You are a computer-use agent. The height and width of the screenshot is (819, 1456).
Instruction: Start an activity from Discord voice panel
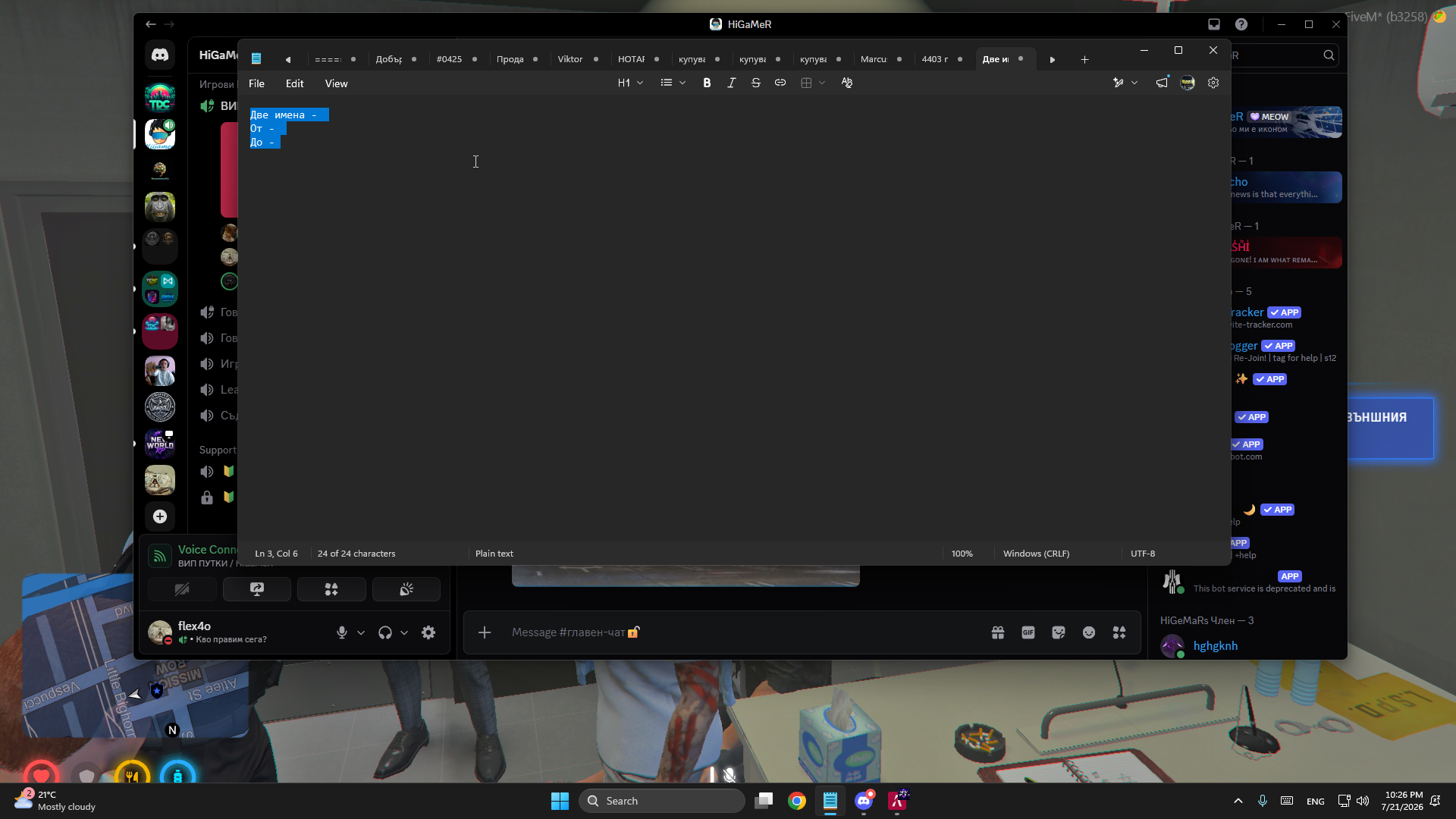331,589
